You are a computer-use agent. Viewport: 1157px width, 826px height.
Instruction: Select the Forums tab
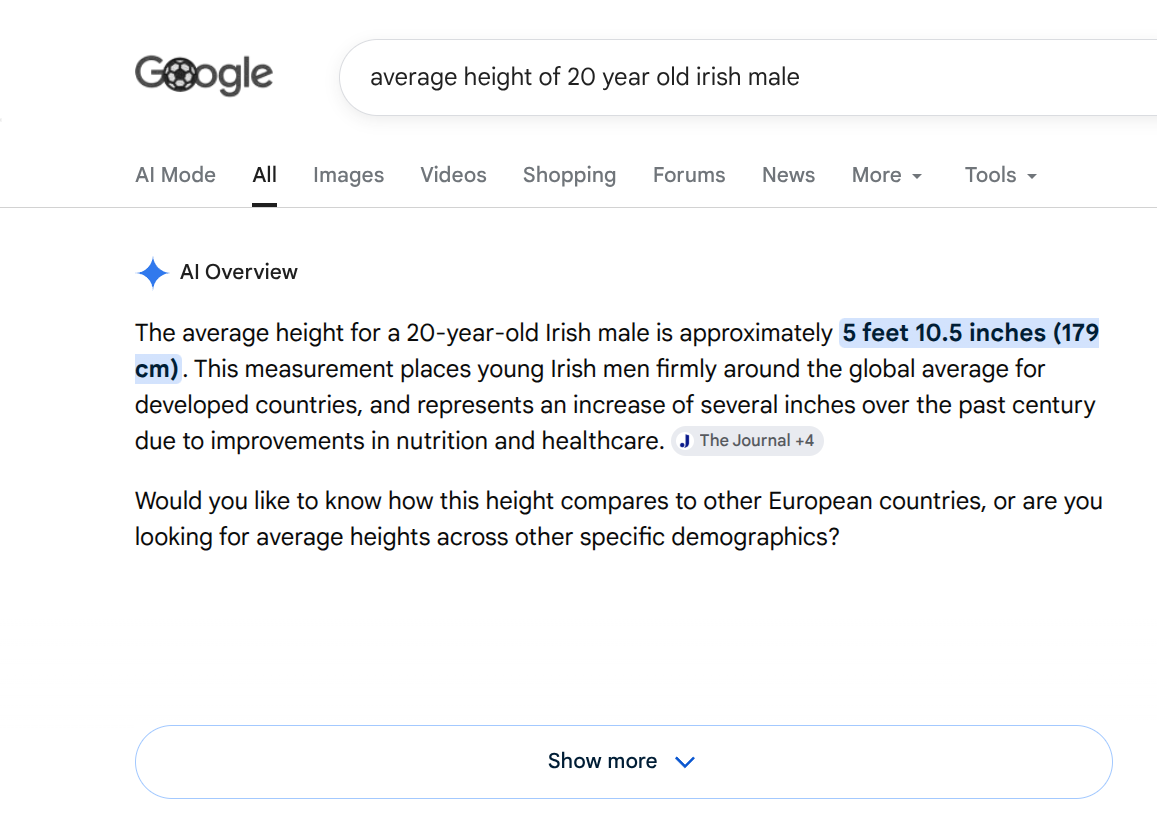click(x=689, y=175)
